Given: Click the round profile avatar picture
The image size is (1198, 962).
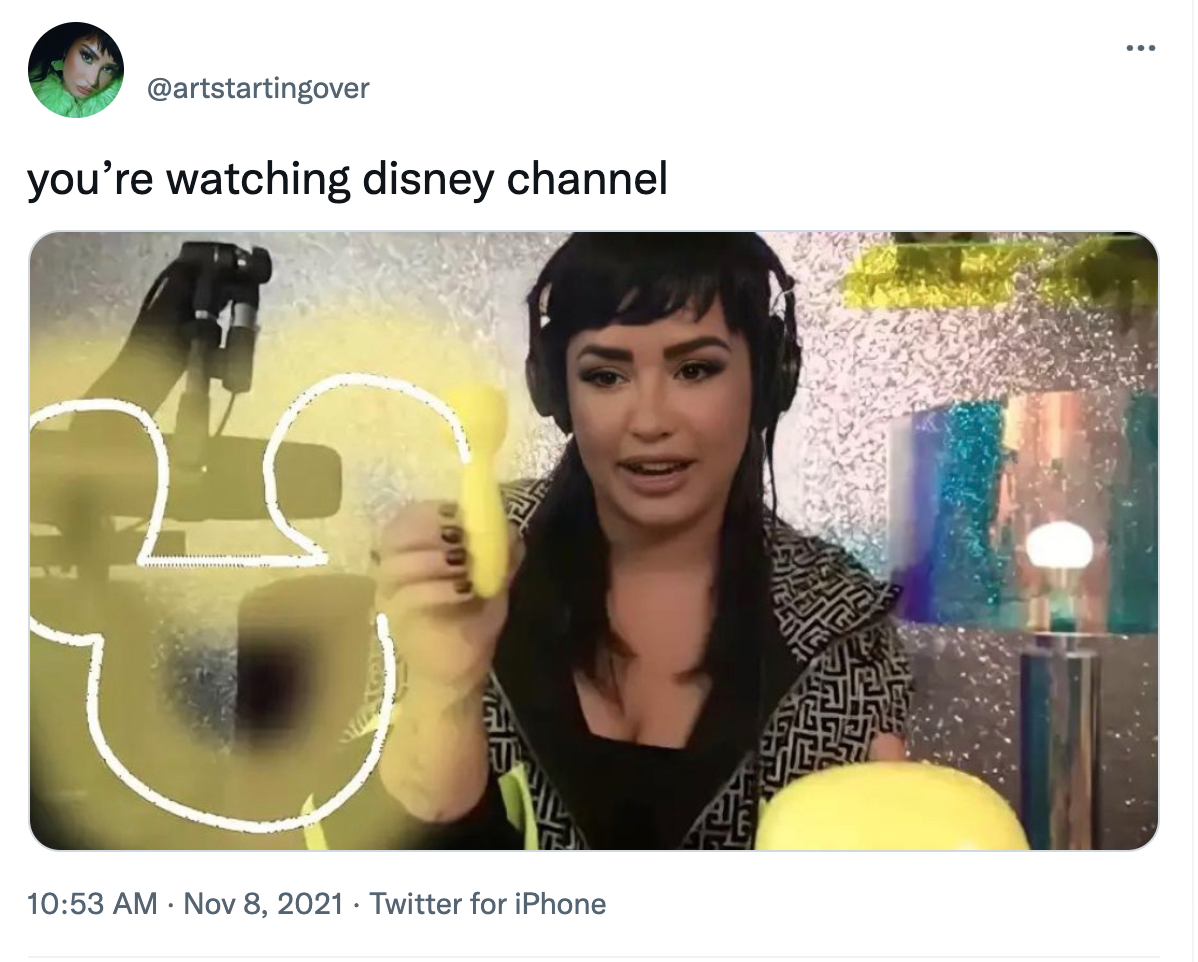Looking at the screenshot, I should 76,70.
